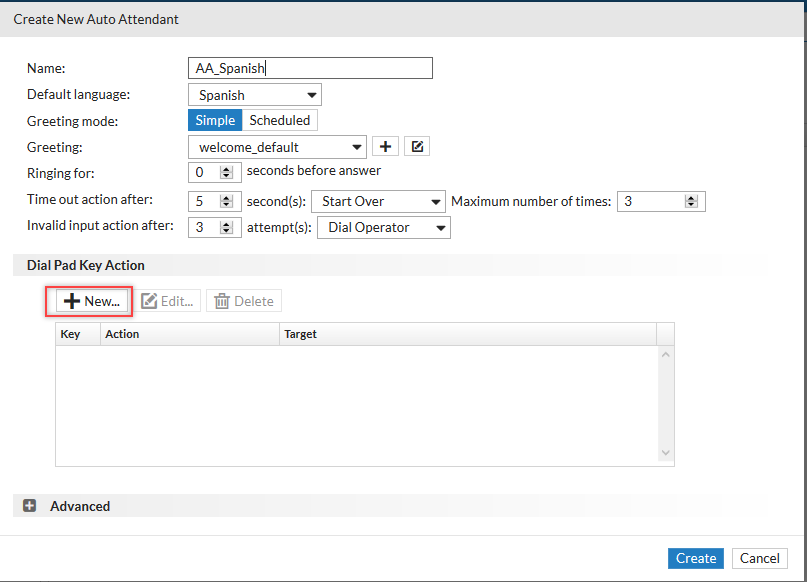807x582 pixels.
Task: Expand the Advanced section plus icon
Action: [29, 506]
